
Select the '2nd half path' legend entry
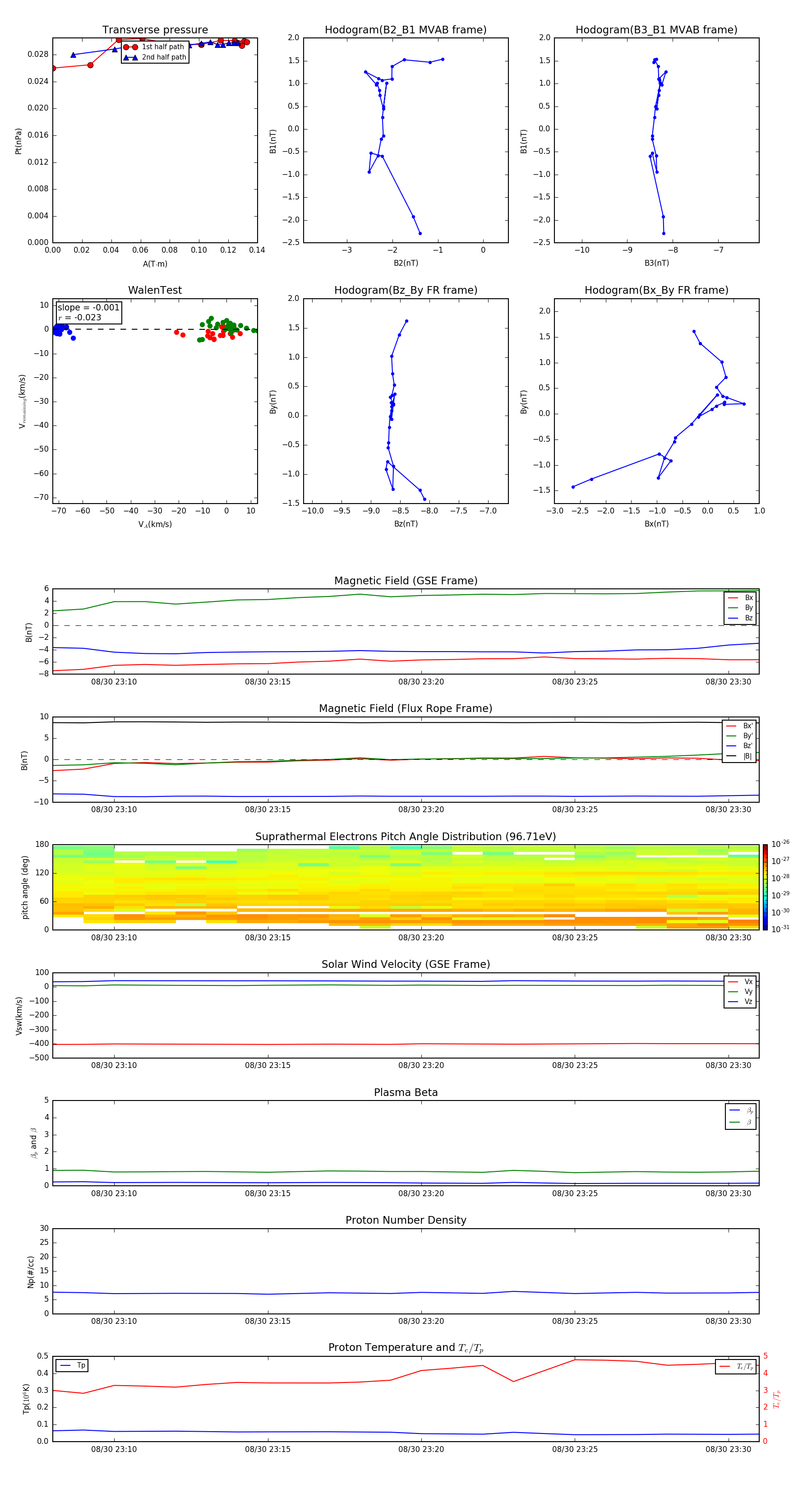click(155, 57)
